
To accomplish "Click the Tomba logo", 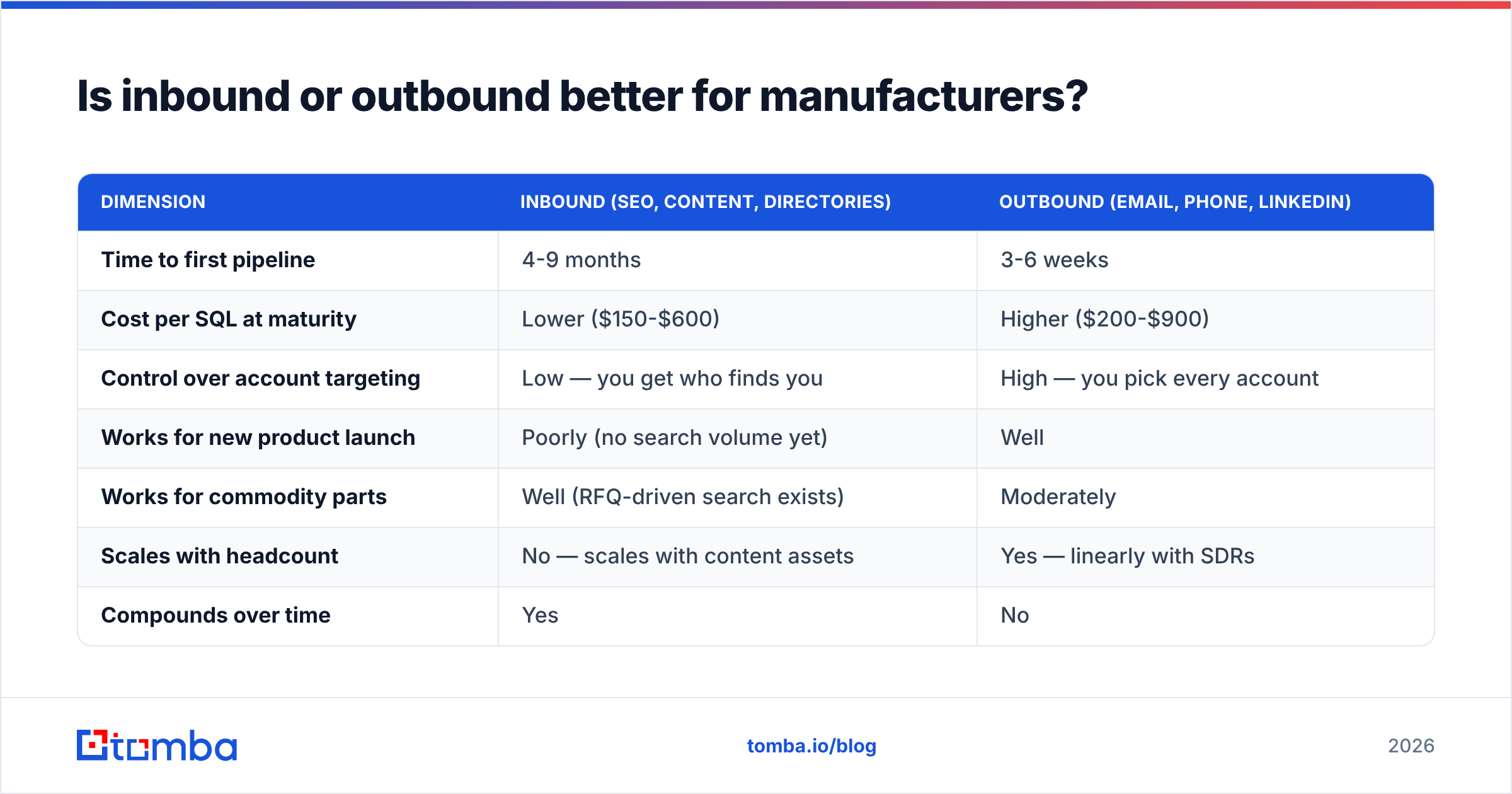I will tap(157, 745).
